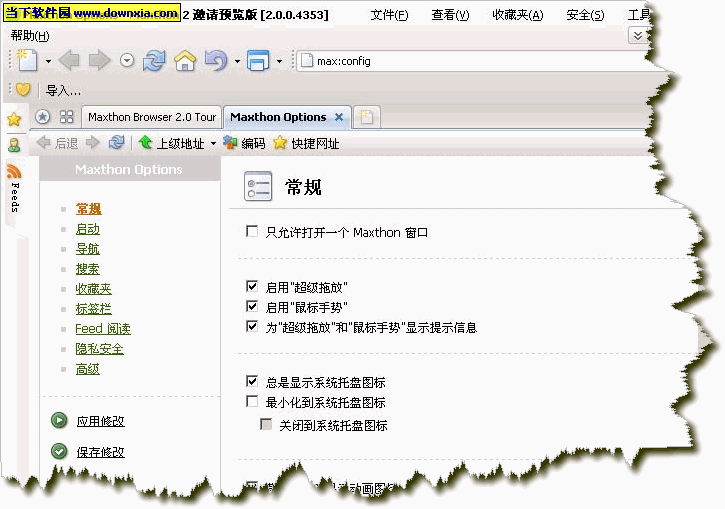Click the New Tab page icon in toolbar
The height and width of the screenshot is (509, 725).
[27, 61]
